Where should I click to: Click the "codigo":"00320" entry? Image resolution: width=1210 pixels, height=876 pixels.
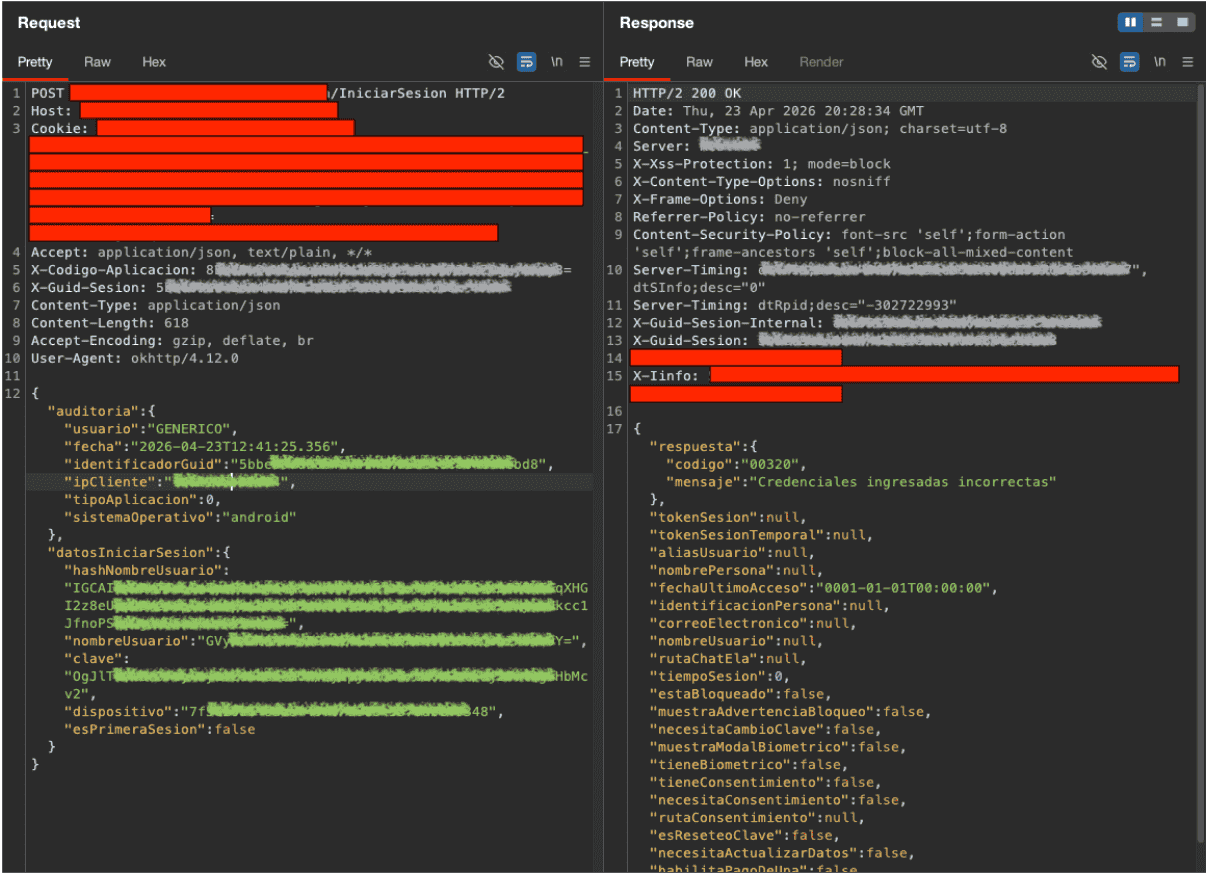coord(735,464)
